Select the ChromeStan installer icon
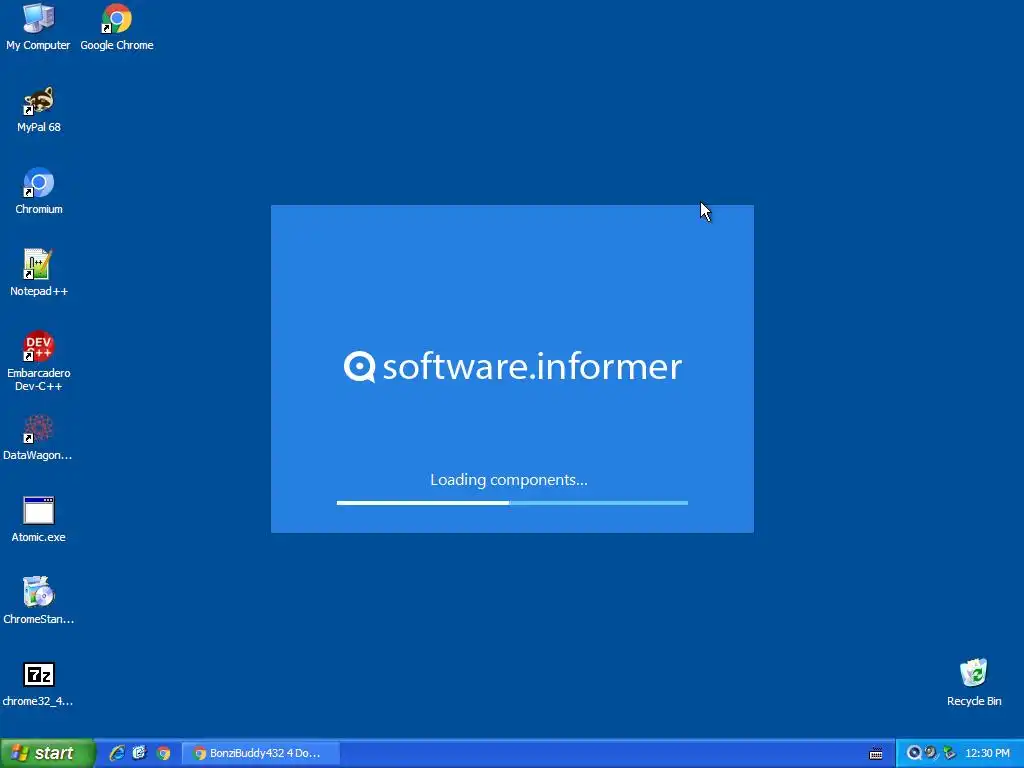Image resolution: width=1024 pixels, height=768 pixels. coord(39,601)
